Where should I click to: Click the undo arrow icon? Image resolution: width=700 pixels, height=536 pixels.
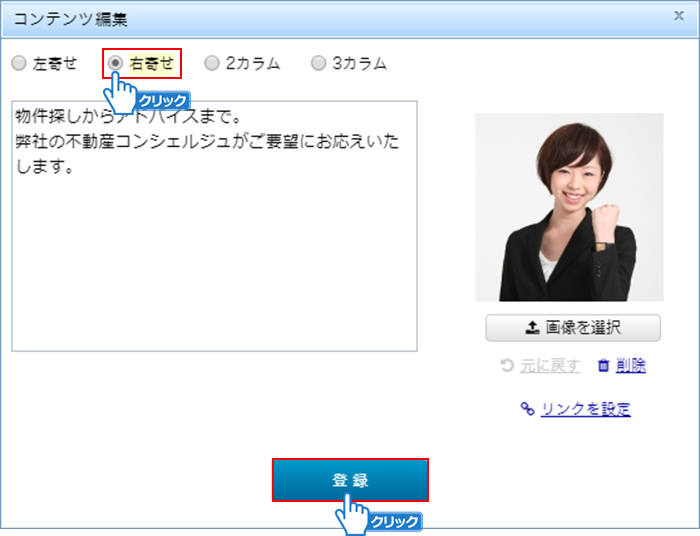(507, 366)
